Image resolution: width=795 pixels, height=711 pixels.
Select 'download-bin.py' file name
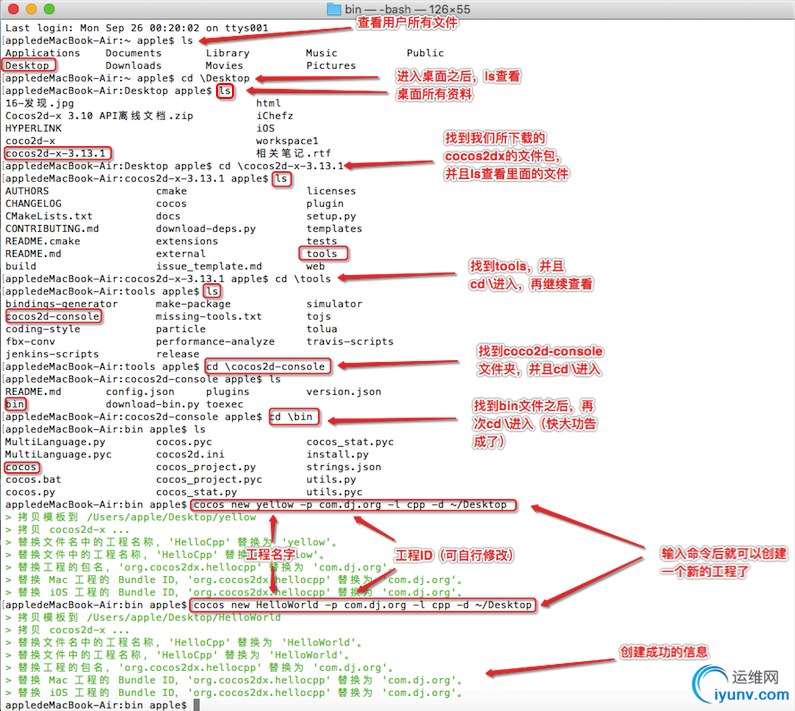[153, 405]
